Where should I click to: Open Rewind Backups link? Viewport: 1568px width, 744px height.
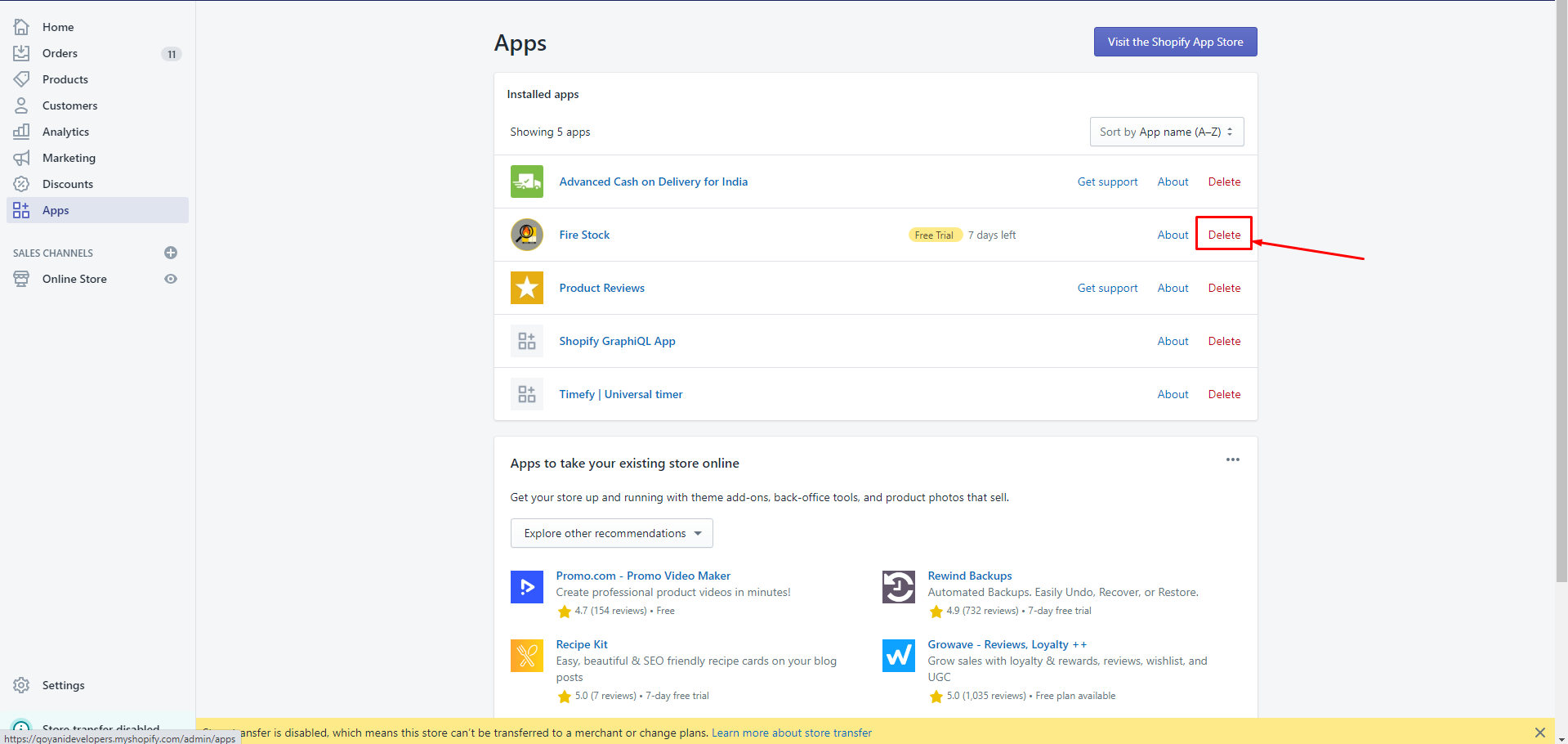pyautogui.click(x=970, y=576)
